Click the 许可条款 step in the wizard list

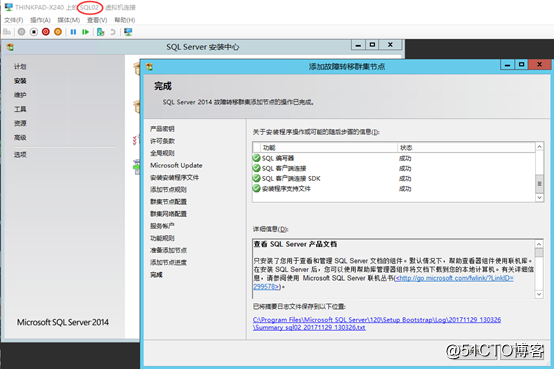tap(162, 141)
